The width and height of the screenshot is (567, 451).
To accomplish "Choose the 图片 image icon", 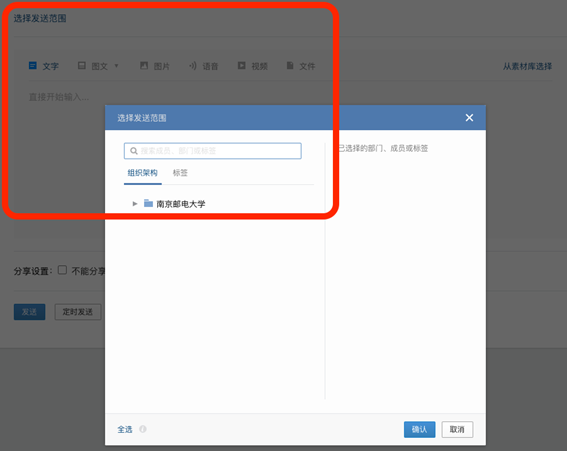I will 144,65.
